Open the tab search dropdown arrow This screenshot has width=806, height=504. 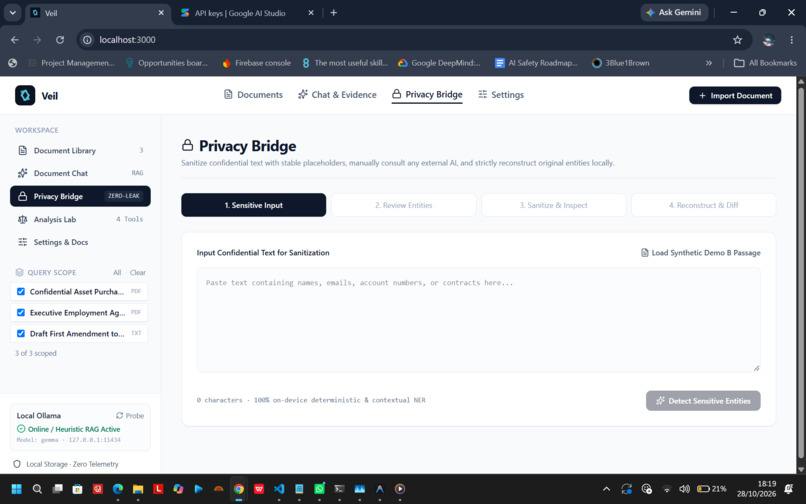12,13
